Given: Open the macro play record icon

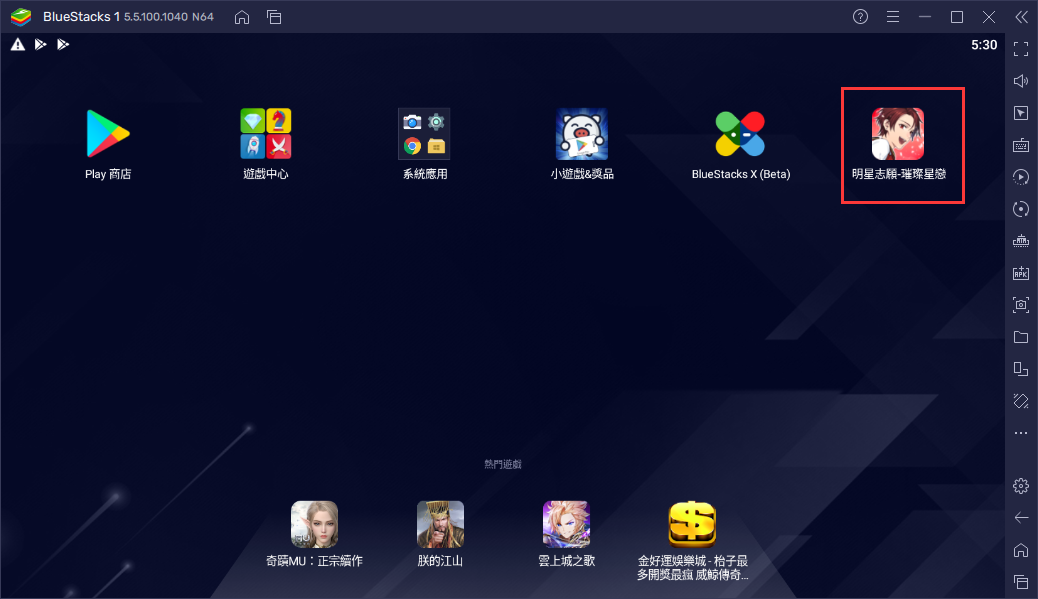Looking at the screenshot, I should click(1021, 177).
